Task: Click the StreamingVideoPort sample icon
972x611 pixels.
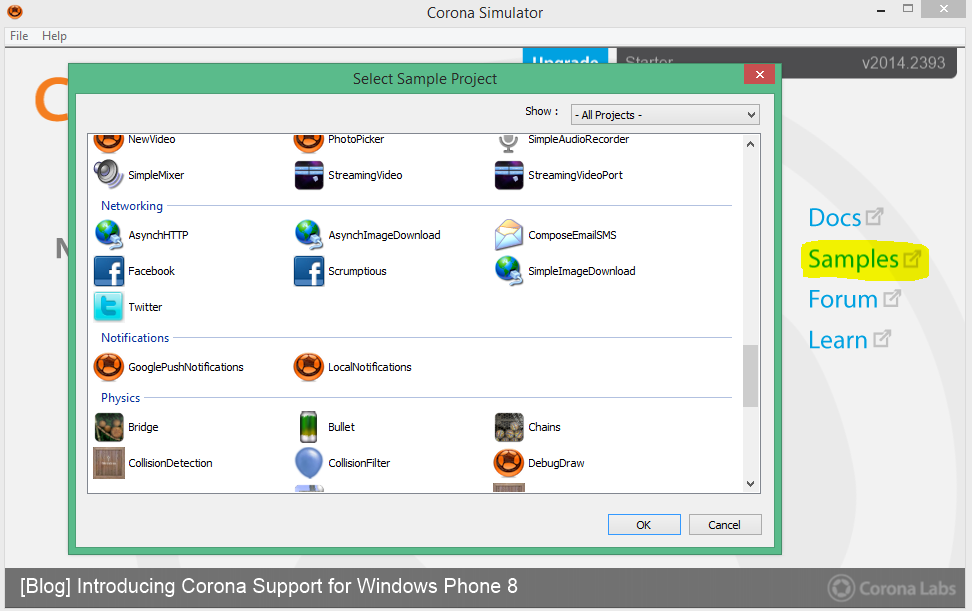Action: [509, 175]
